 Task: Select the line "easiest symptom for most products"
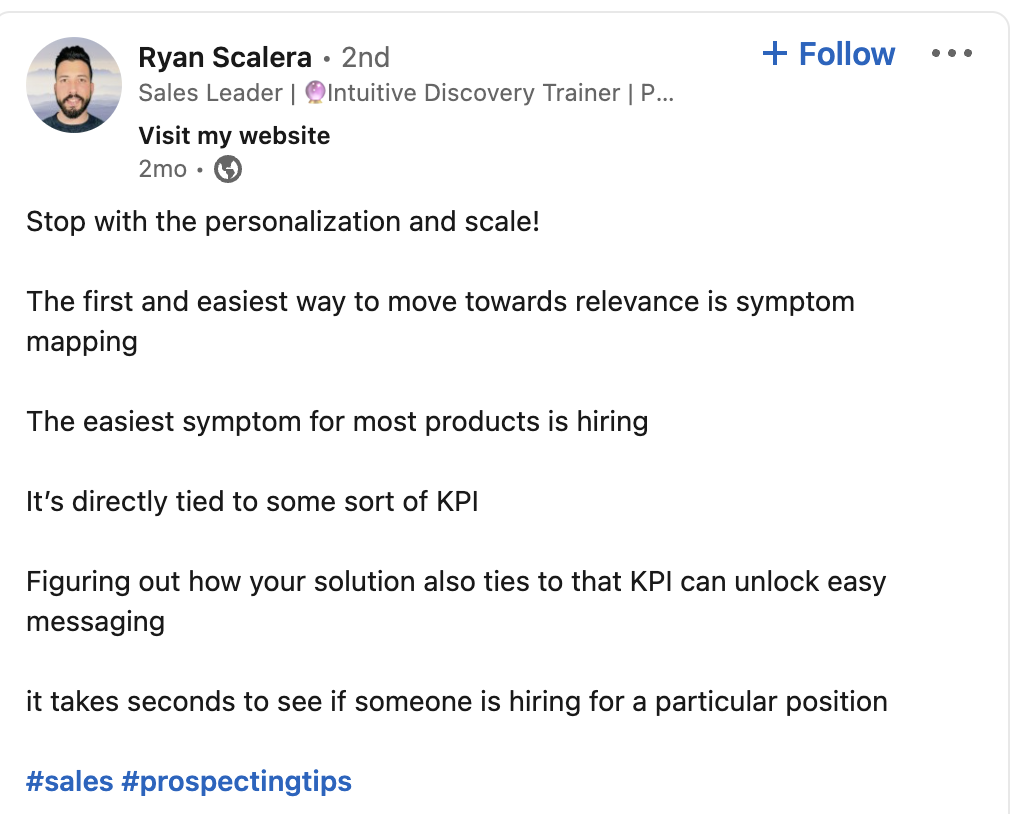(x=337, y=421)
